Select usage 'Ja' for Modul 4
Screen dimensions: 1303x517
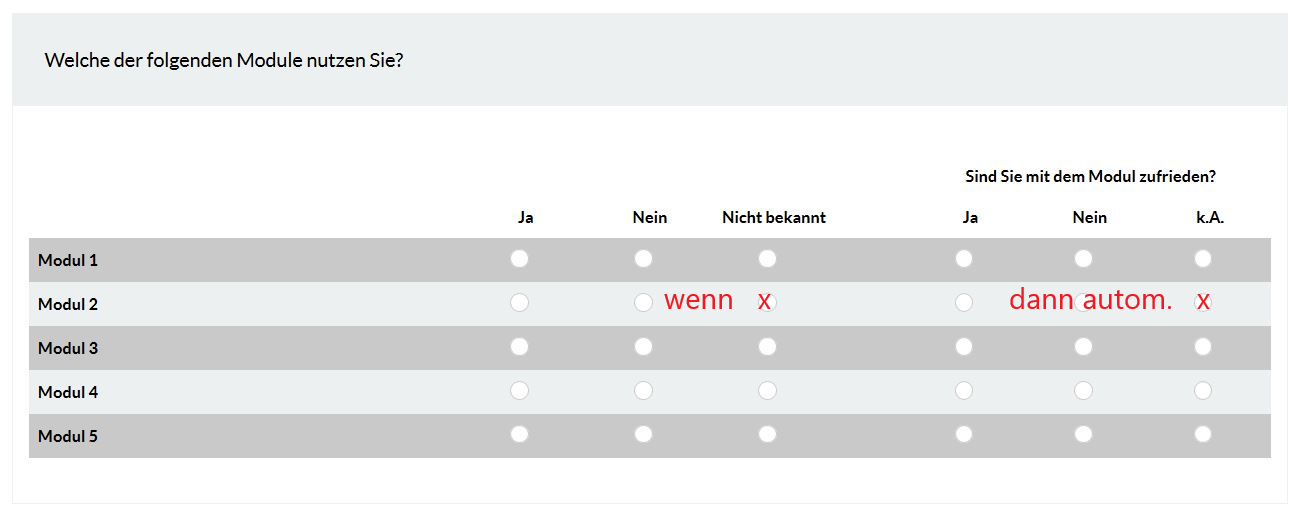(x=519, y=391)
